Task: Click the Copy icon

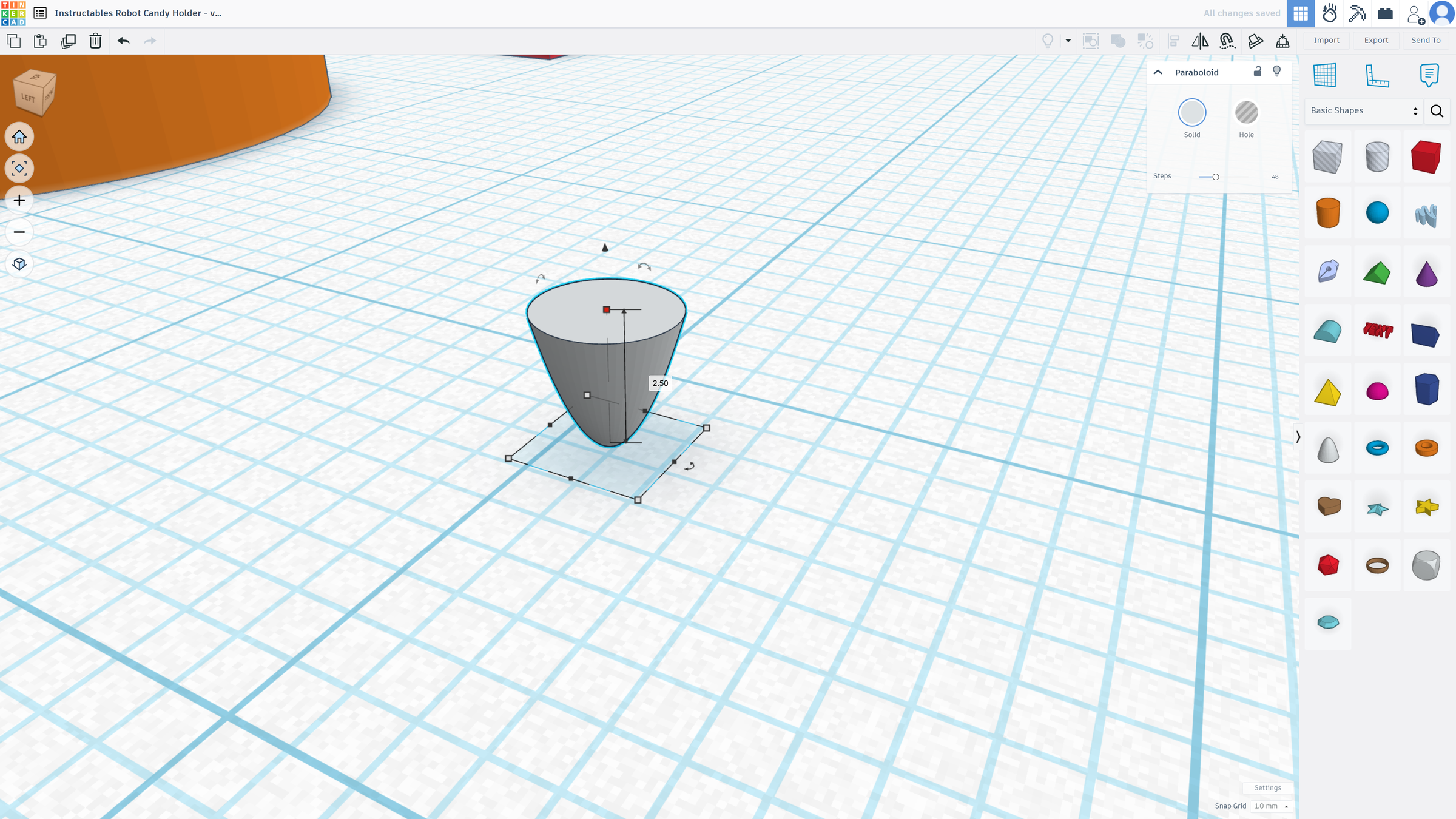Action: coord(13,41)
